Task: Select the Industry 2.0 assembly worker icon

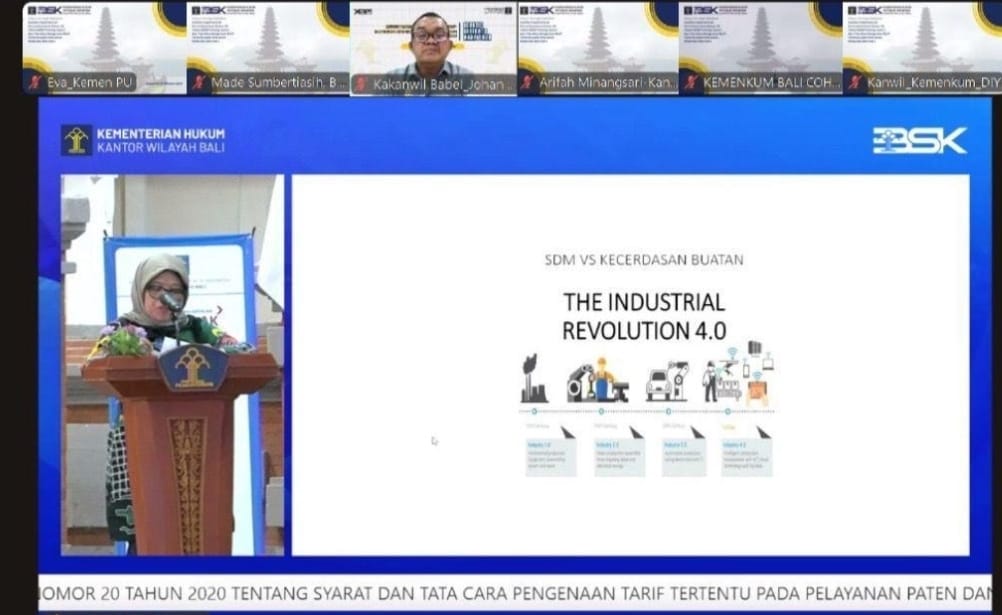Action: coord(601,378)
